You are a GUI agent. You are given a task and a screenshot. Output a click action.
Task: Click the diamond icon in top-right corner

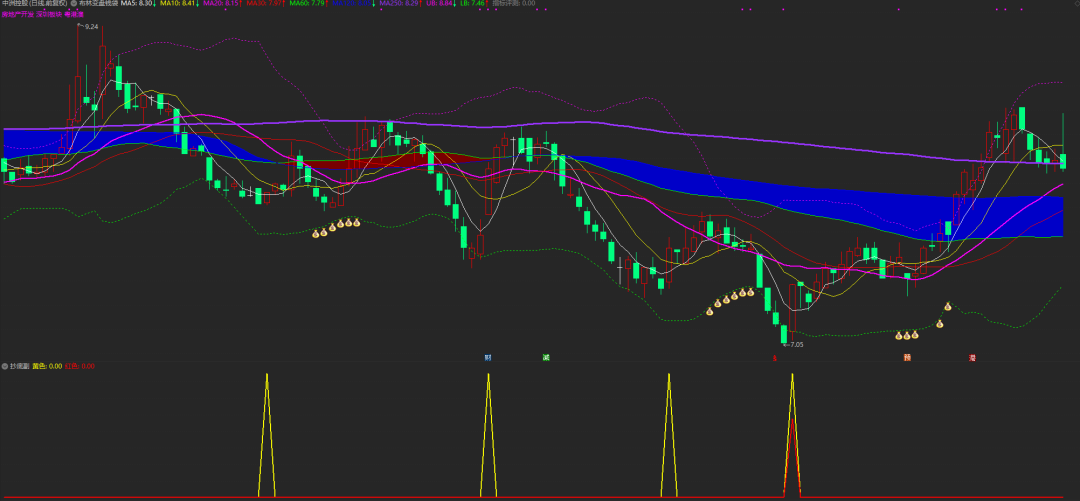pyautogui.click(x=1071, y=4)
